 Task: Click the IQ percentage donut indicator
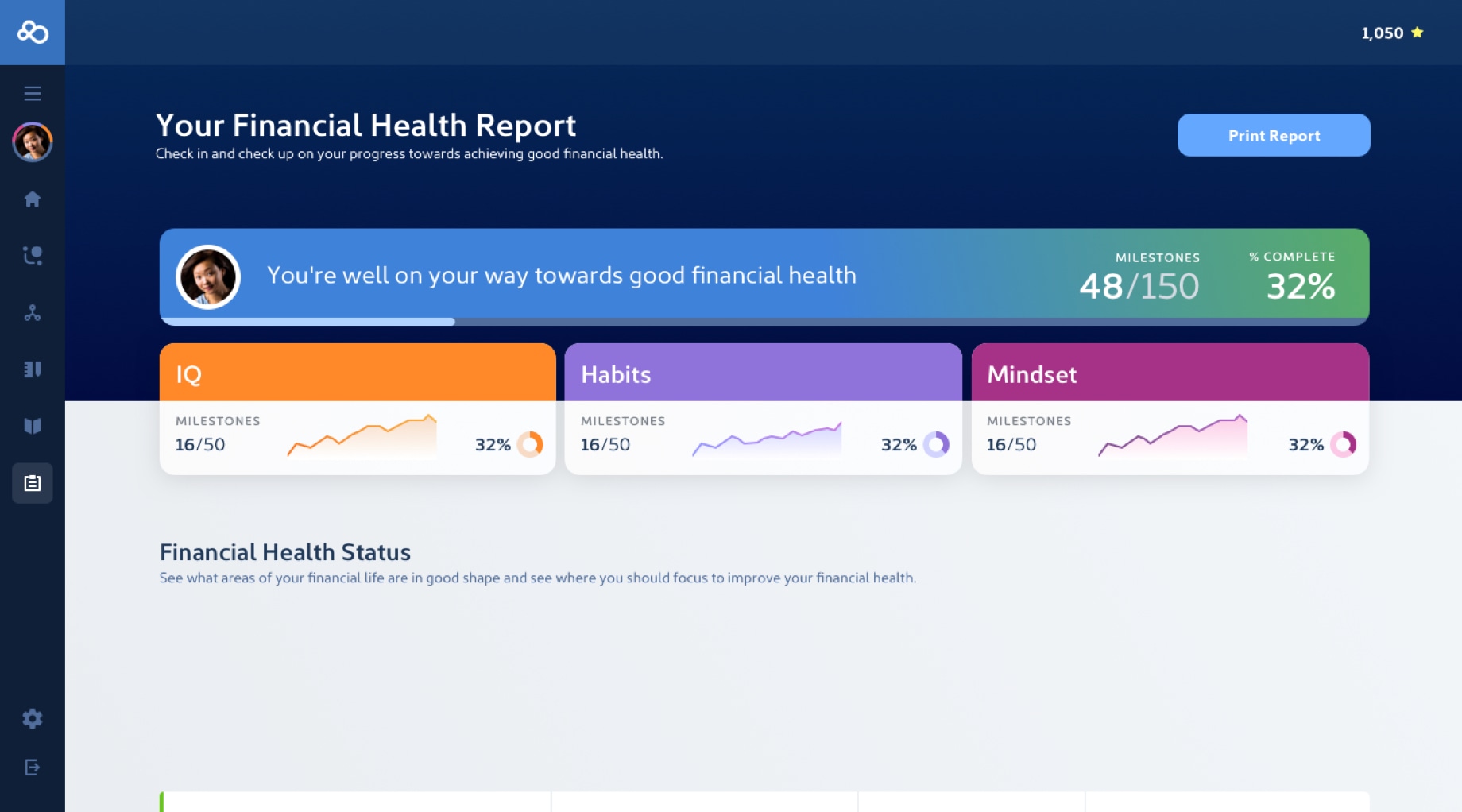pyautogui.click(x=531, y=444)
